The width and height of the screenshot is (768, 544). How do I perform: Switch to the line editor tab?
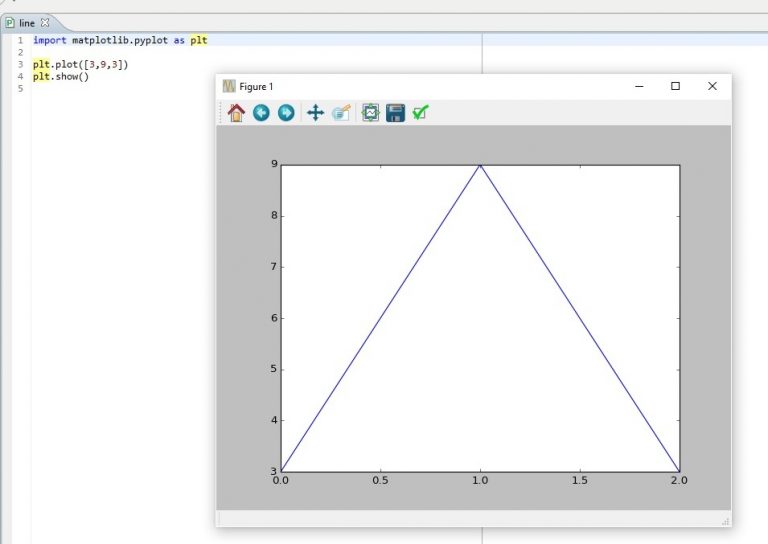26,22
